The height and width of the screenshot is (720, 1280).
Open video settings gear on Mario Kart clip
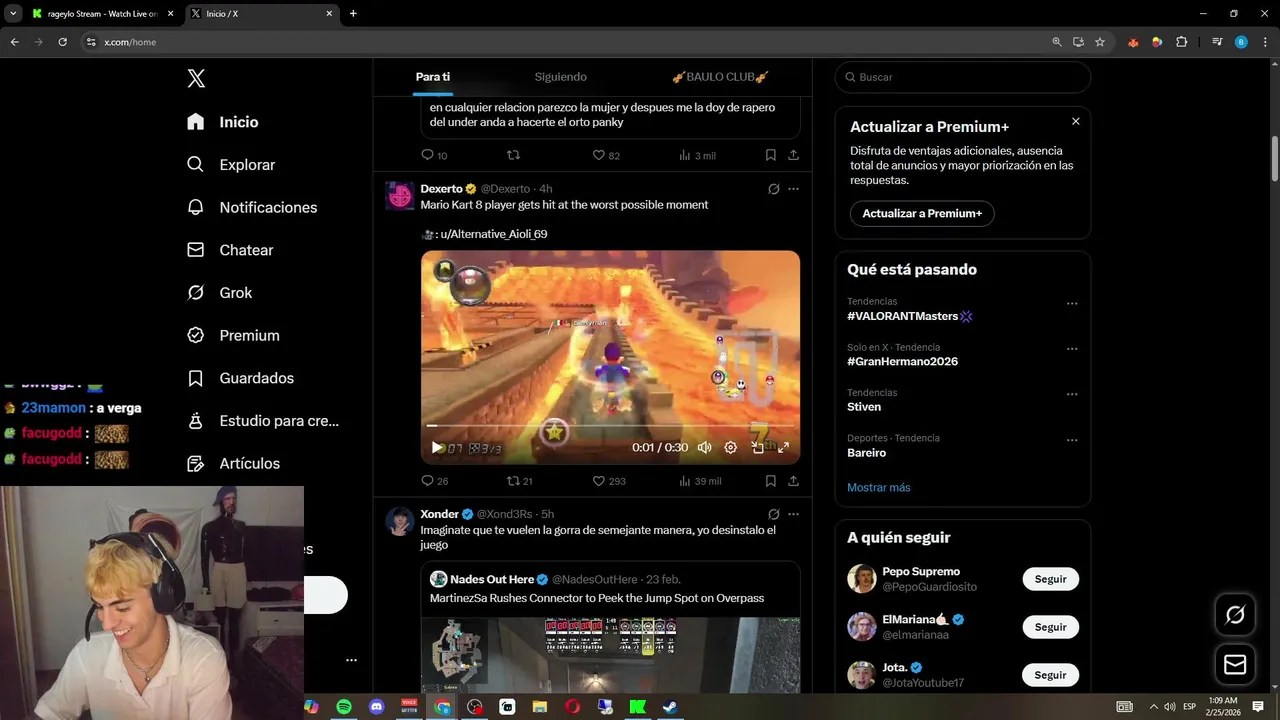730,448
